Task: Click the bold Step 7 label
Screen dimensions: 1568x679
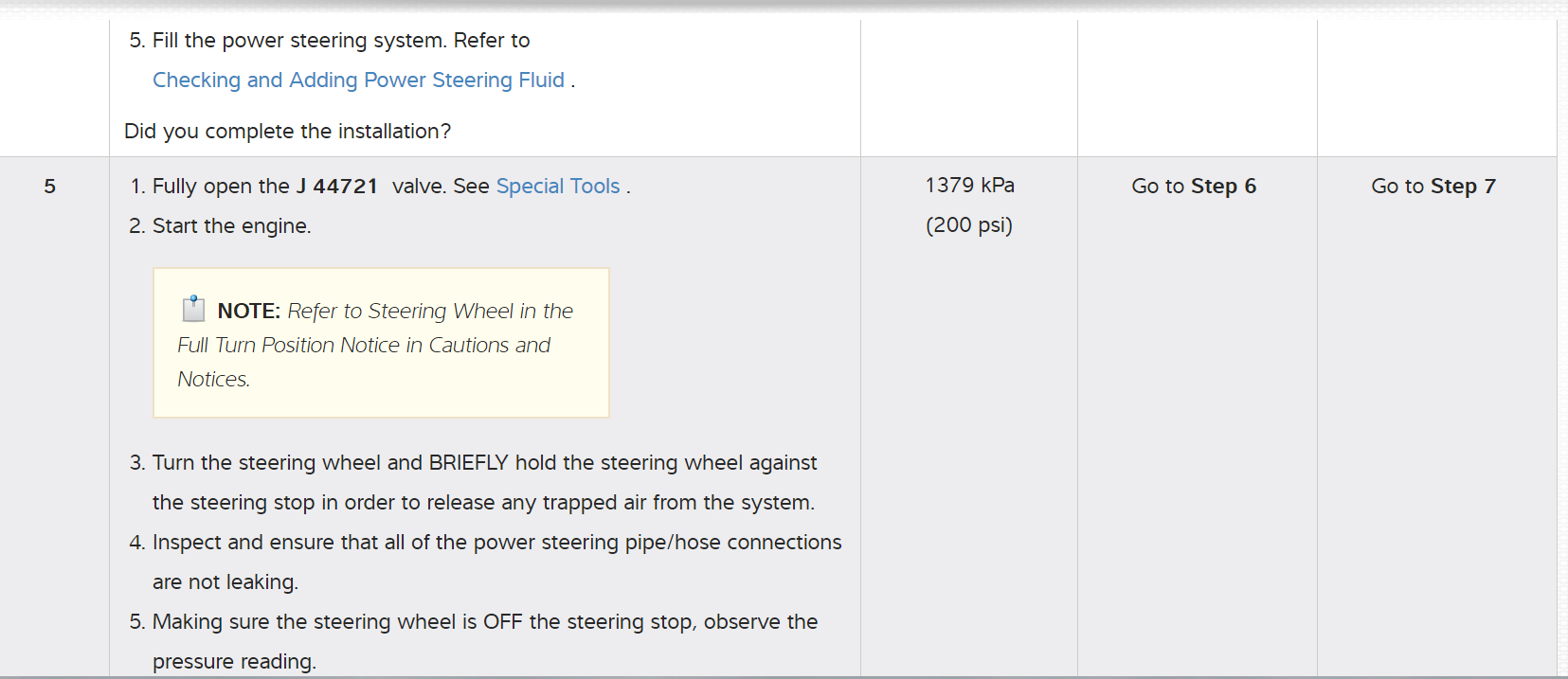Action: [x=1462, y=187]
